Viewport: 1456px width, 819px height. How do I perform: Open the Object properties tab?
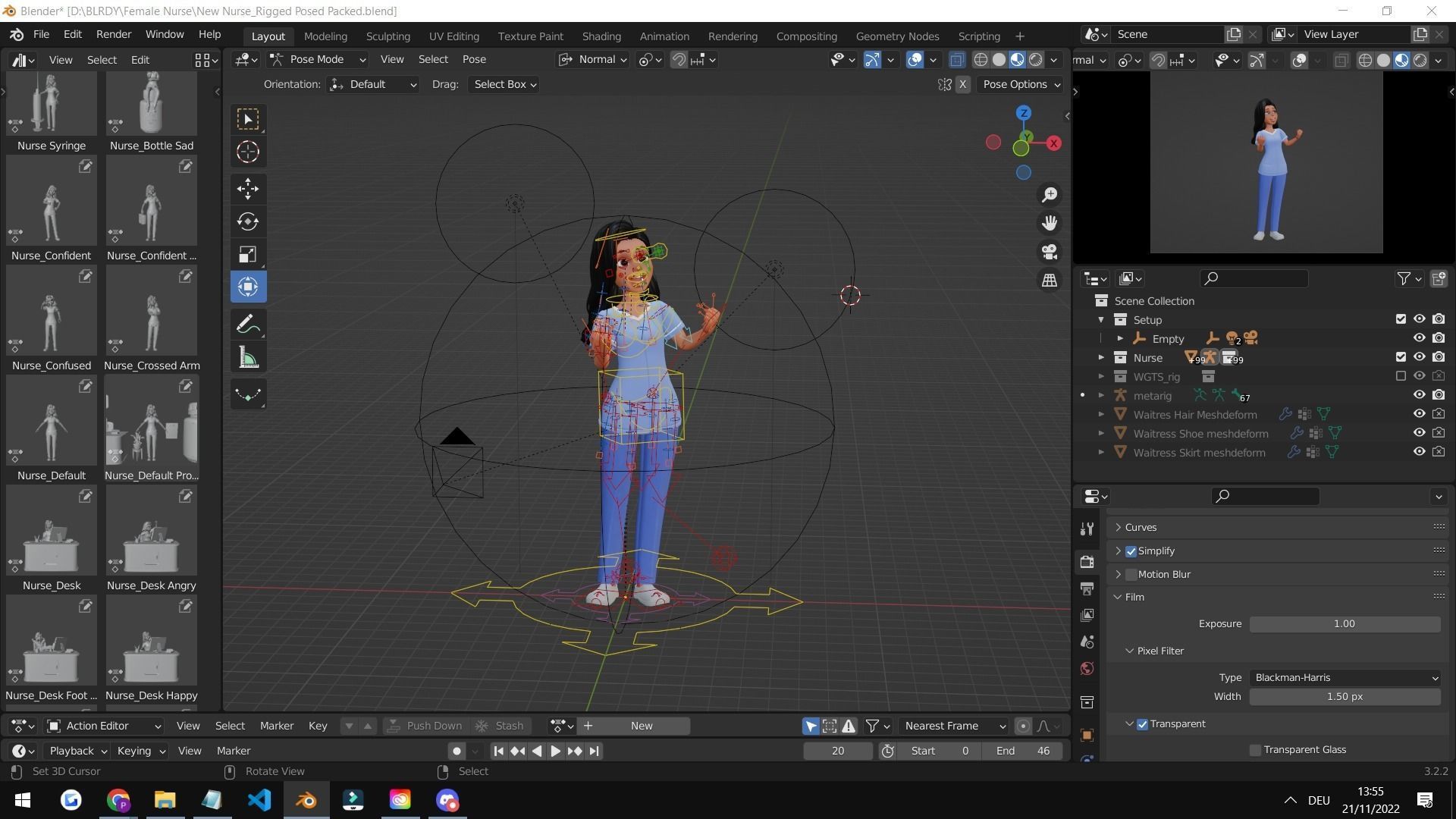(1087, 735)
